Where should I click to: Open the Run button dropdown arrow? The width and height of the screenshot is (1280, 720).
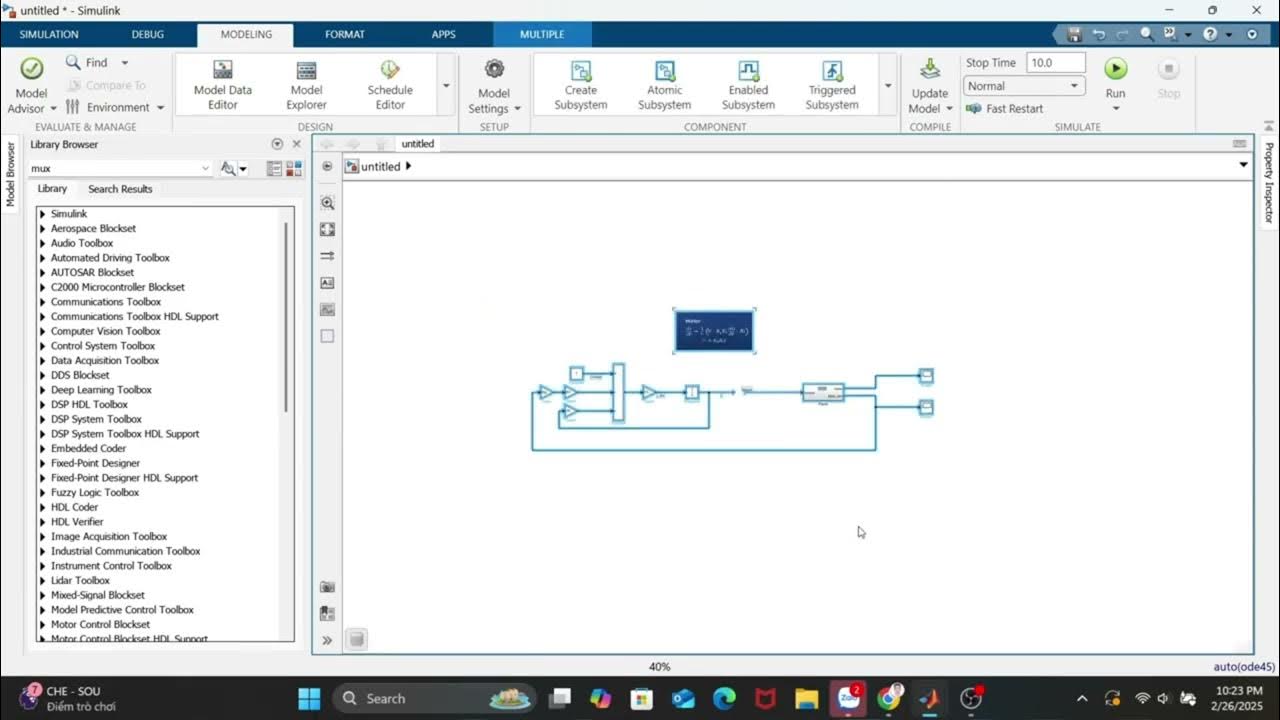point(1116,108)
